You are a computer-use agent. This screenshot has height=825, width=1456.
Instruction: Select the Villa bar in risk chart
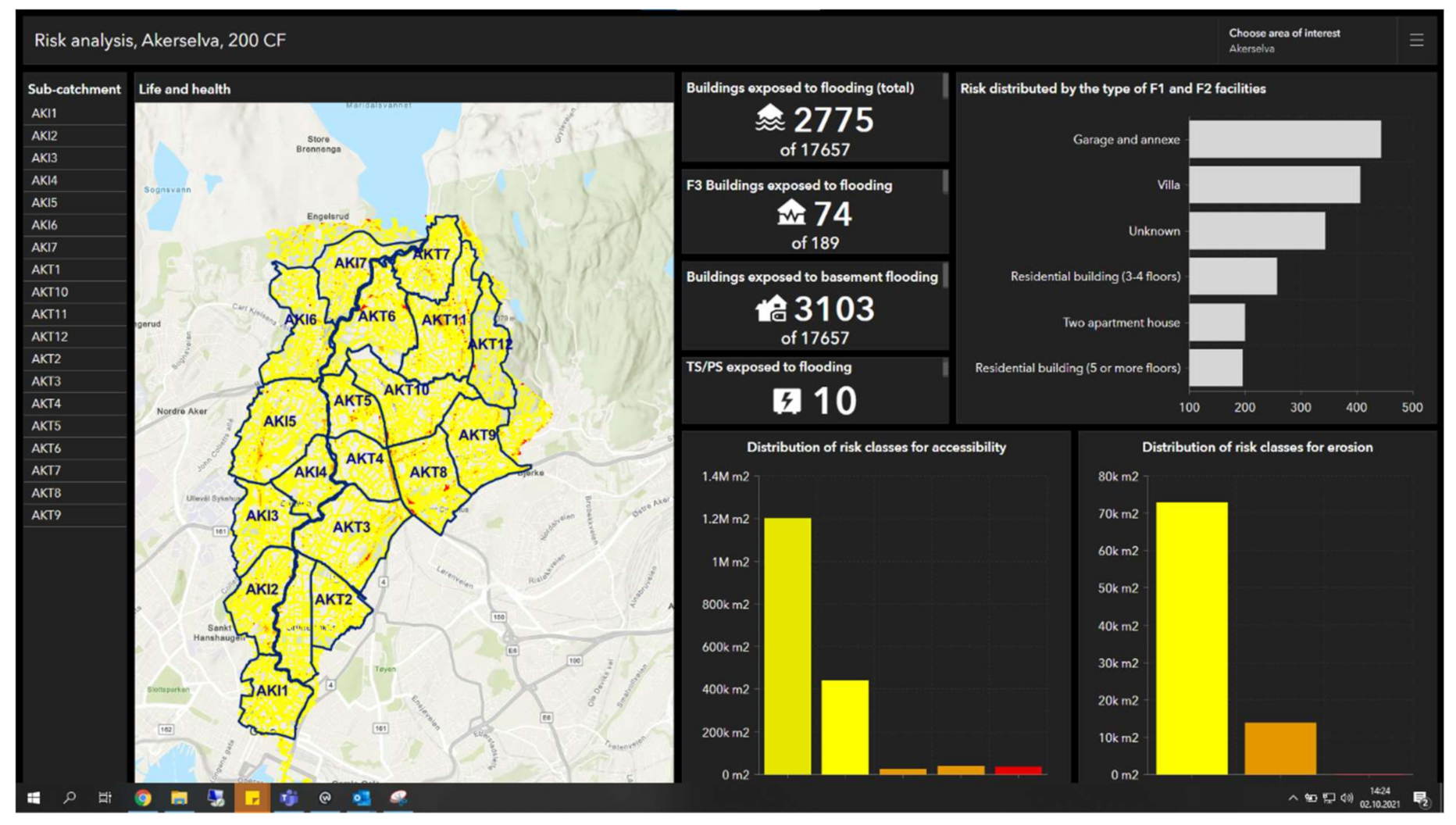pyautogui.click(x=1274, y=185)
